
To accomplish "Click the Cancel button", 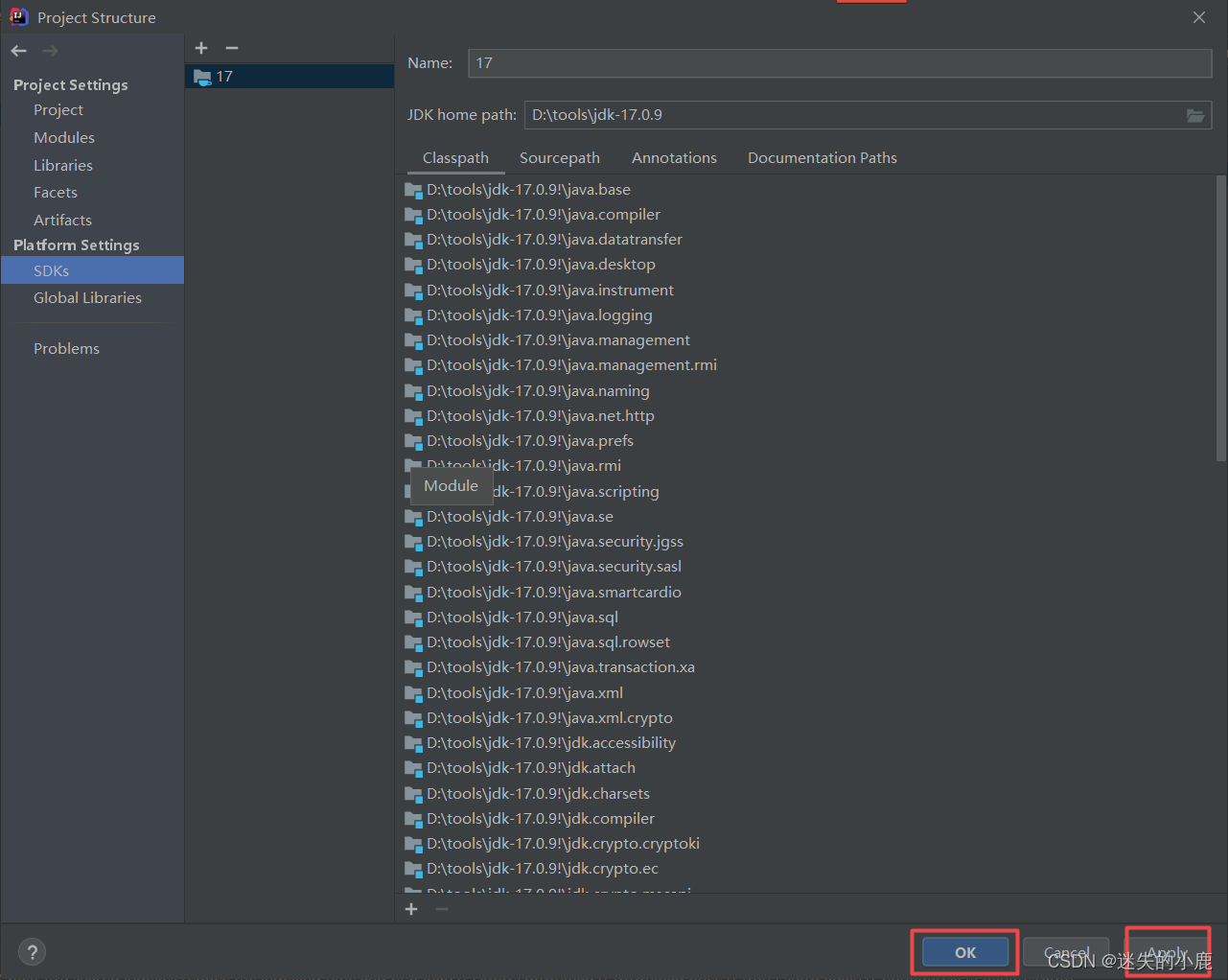I will click(1066, 952).
